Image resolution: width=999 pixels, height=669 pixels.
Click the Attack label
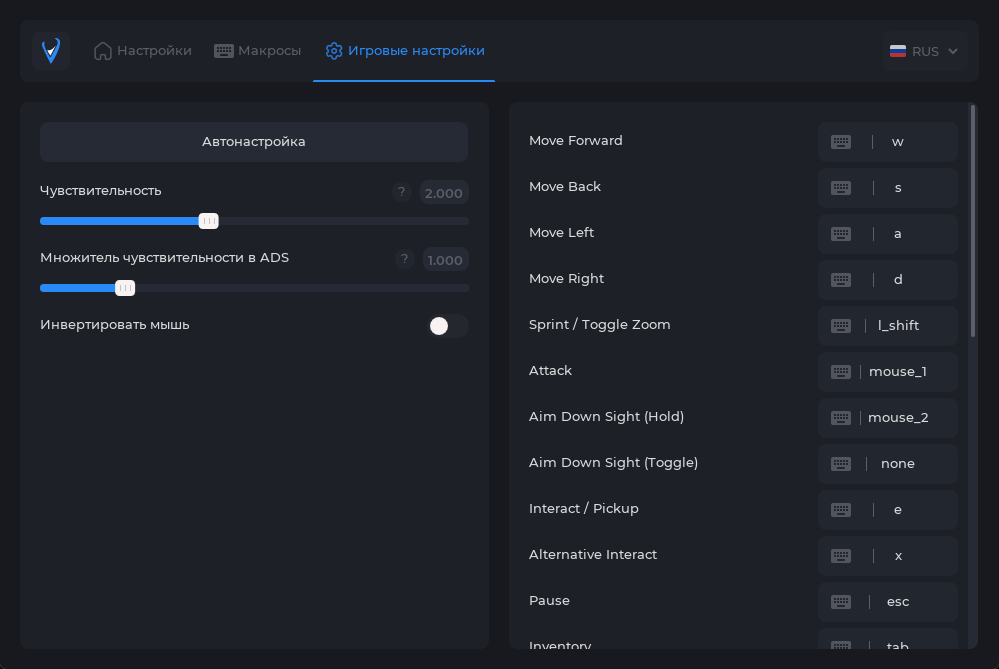click(550, 370)
